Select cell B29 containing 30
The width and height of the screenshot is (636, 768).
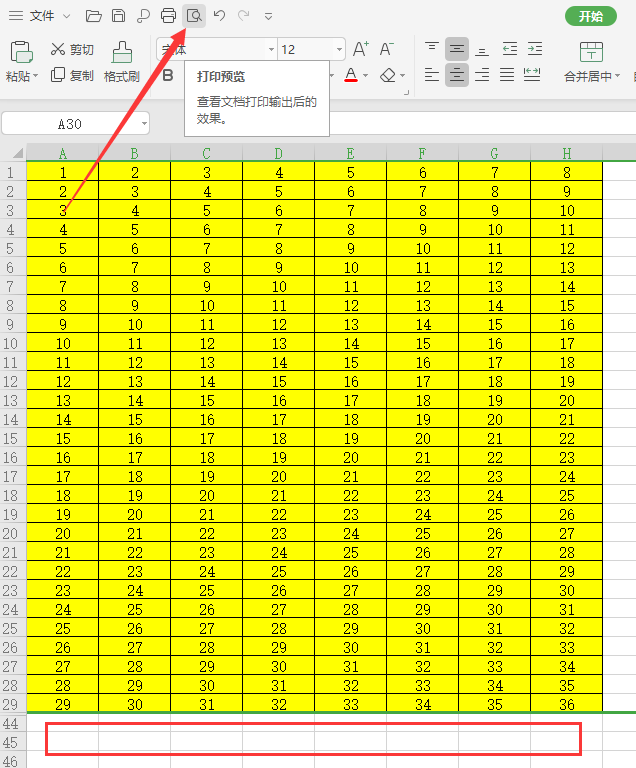tap(135, 704)
